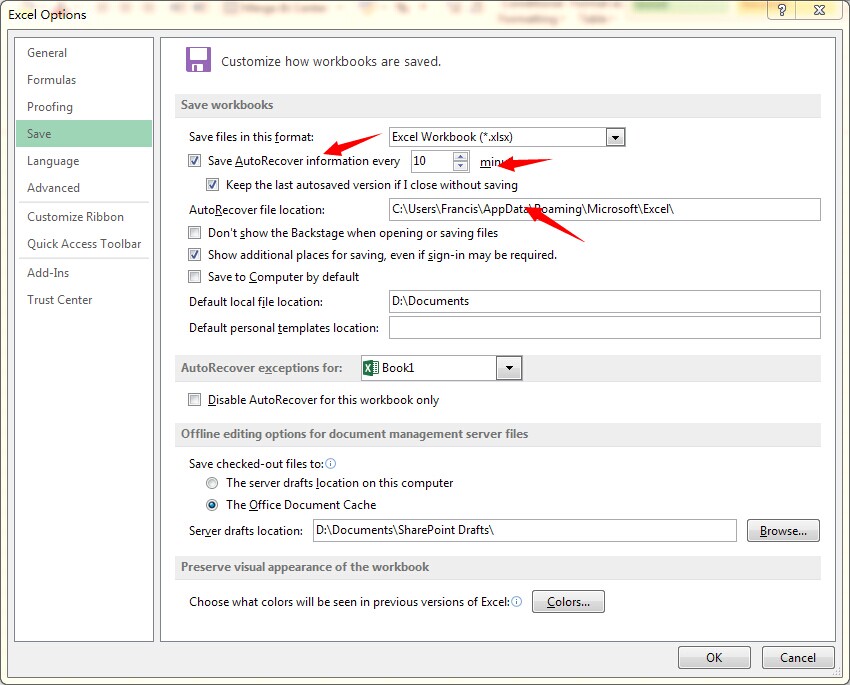The height and width of the screenshot is (685, 850).
Task: Click the purple floppy disk save icon
Action: (198, 60)
